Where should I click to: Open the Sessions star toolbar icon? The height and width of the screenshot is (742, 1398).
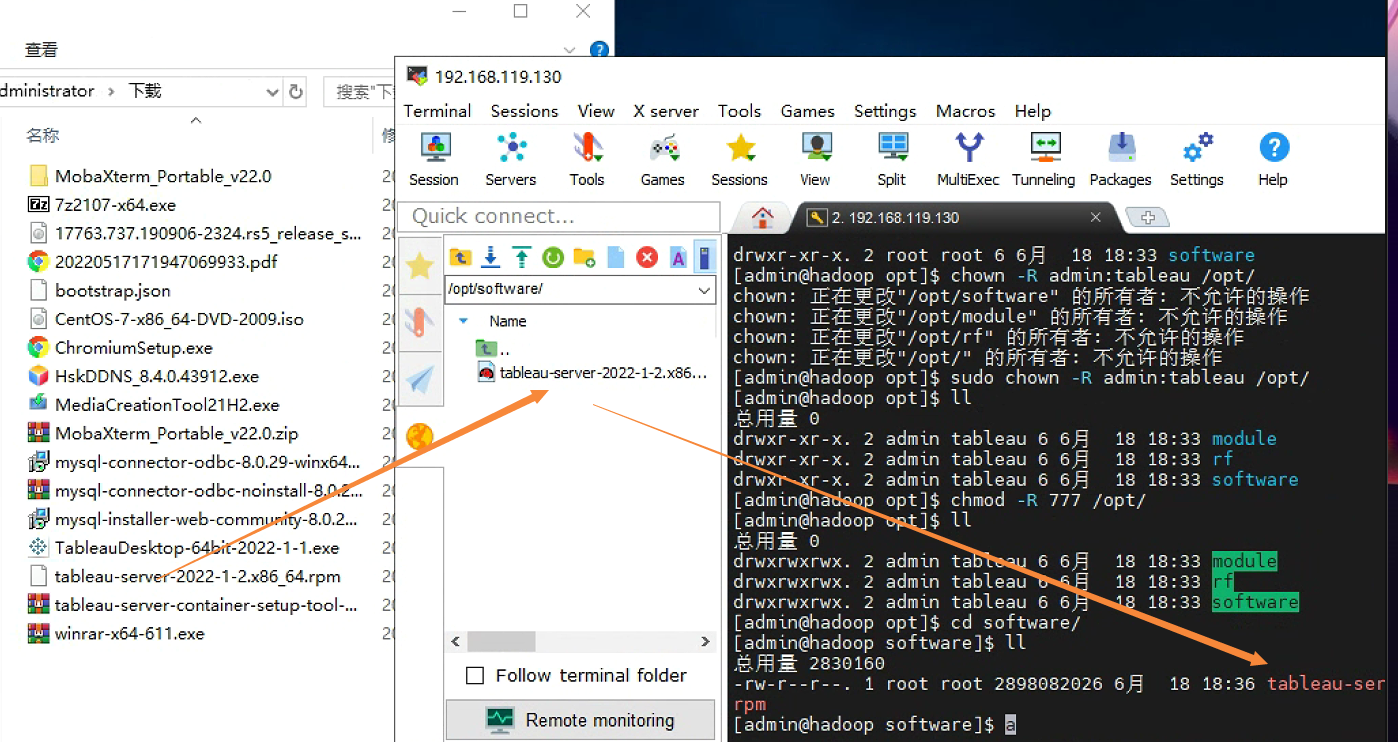tap(740, 159)
